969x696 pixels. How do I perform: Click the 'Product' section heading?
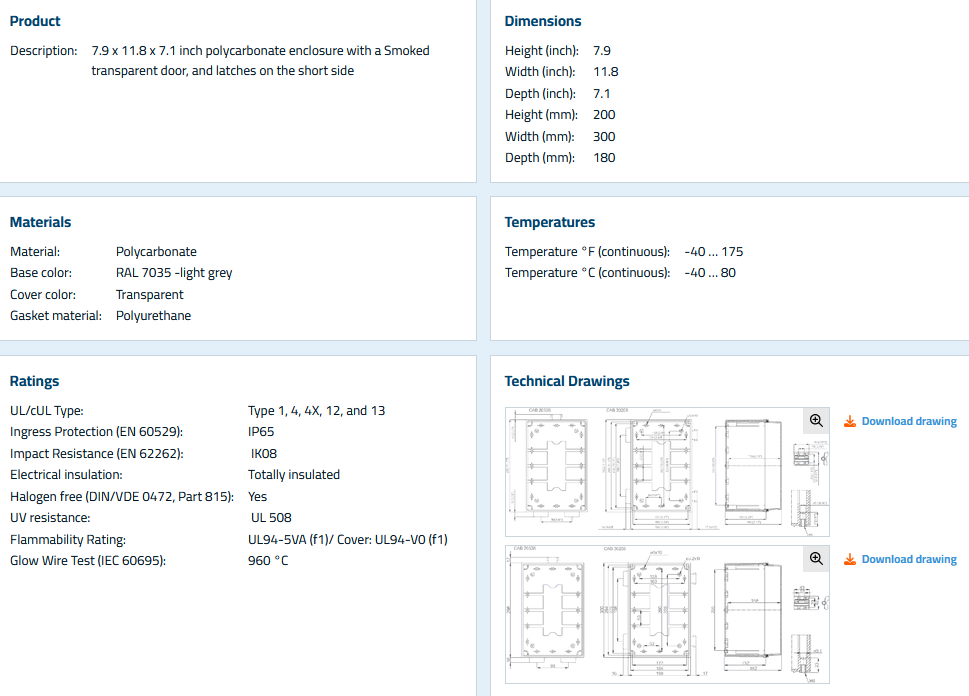pyautogui.click(x=35, y=21)
